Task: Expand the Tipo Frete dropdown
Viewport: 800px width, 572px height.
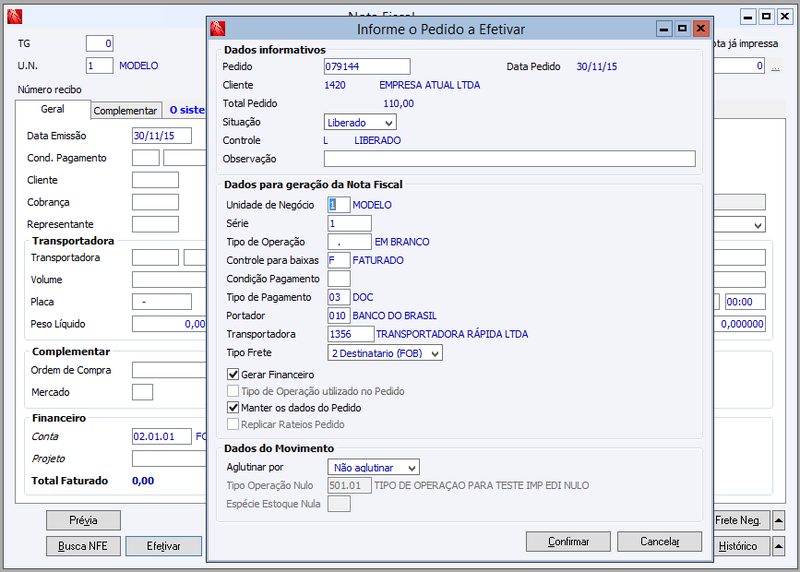Action: (385, 353)
